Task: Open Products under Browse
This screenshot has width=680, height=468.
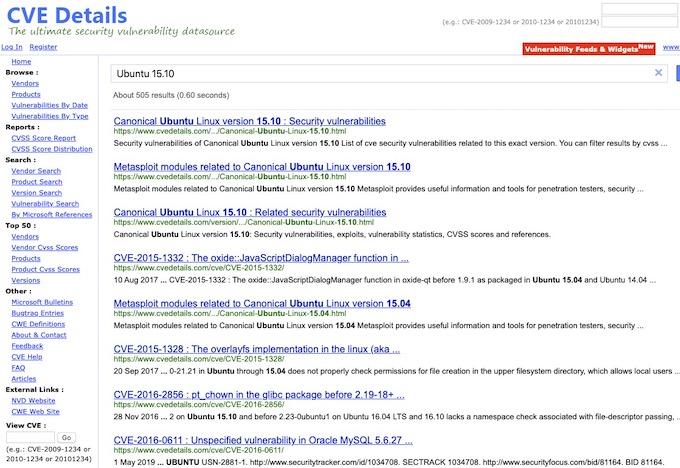Action: coord(26,94)
